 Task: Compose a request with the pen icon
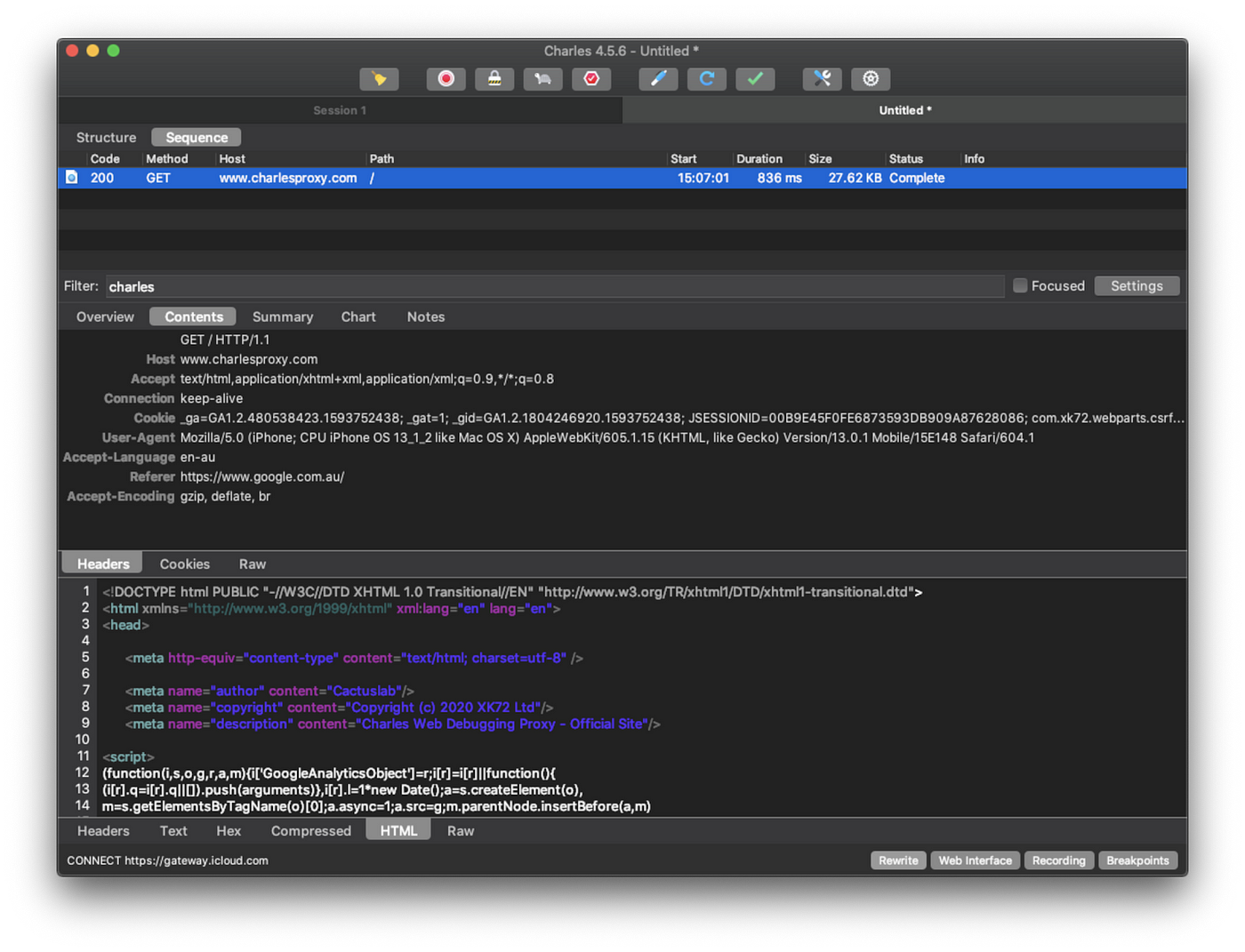(x=658, y=79)
